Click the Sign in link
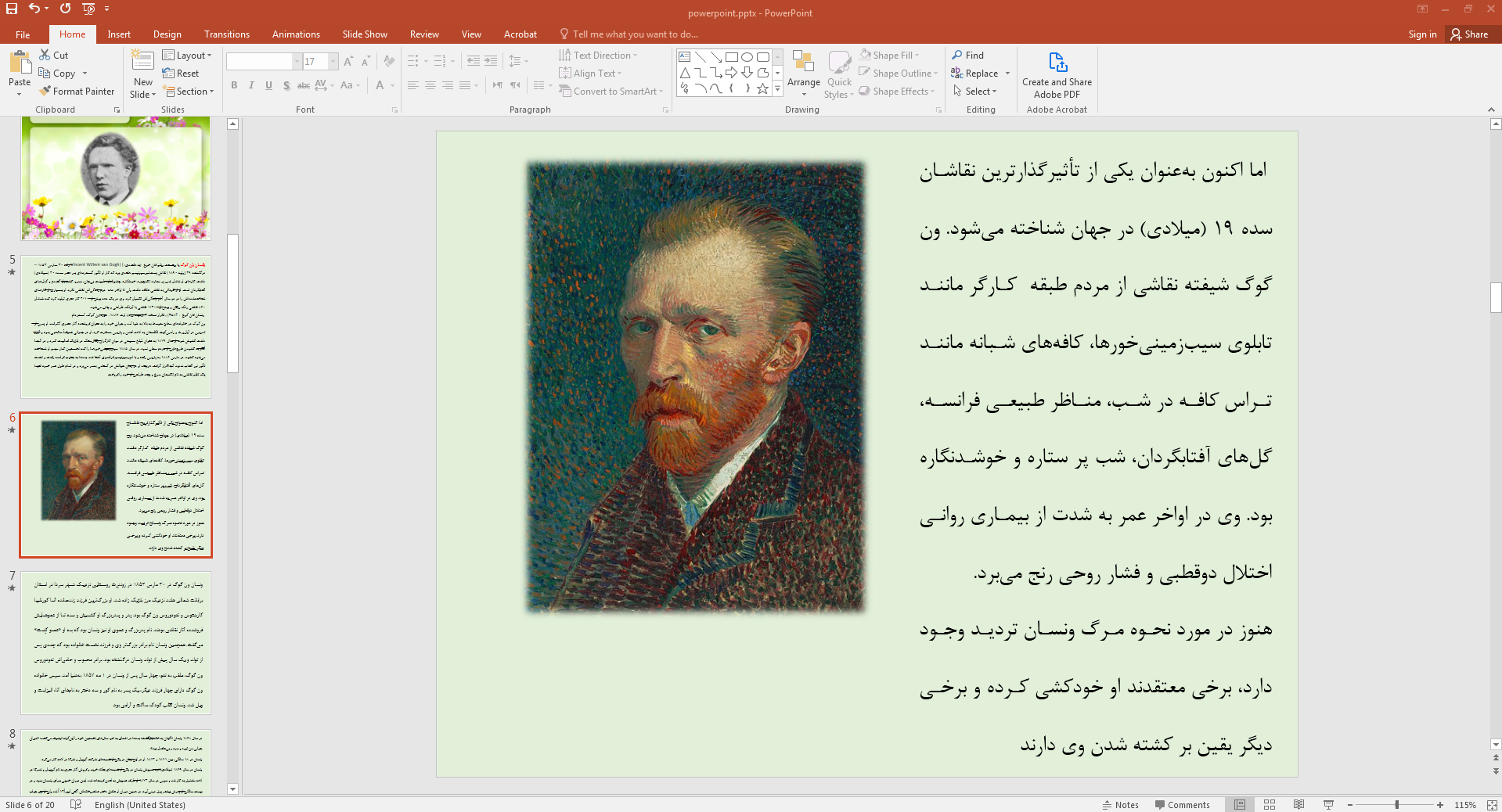 coord(1422,34)
